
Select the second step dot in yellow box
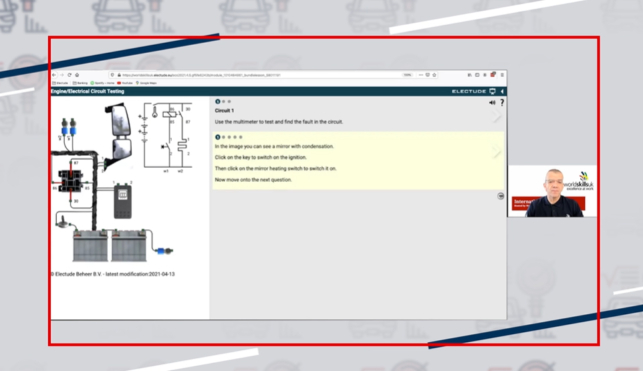[x=223, y=137]
